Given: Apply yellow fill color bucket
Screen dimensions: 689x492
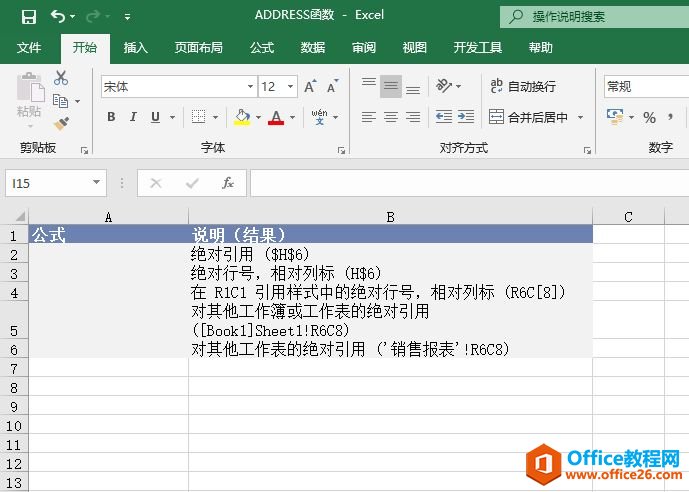Looking at the screenshot, I should [x=242, y=117].
